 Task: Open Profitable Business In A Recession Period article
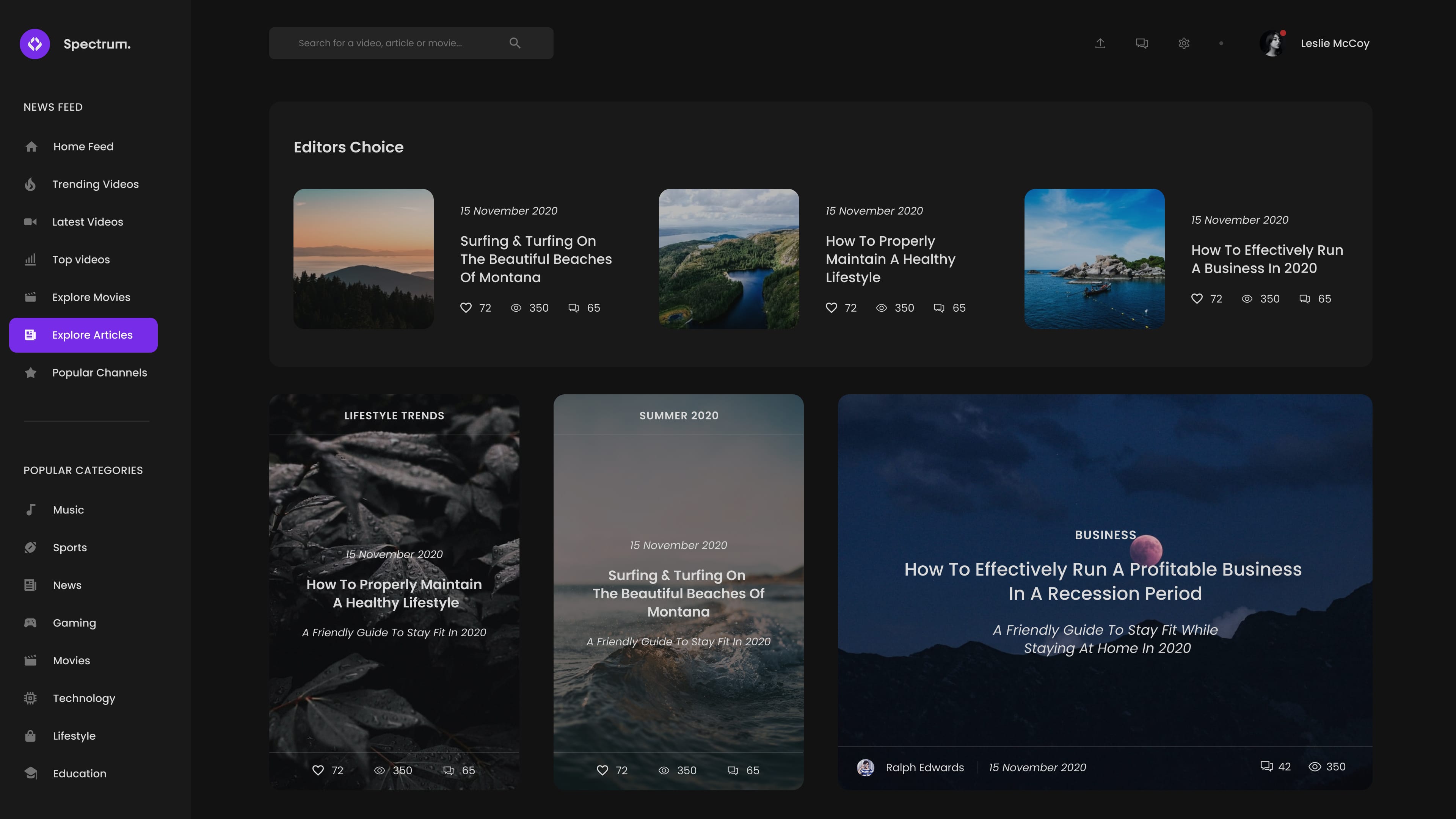[x=1103, y=581]
